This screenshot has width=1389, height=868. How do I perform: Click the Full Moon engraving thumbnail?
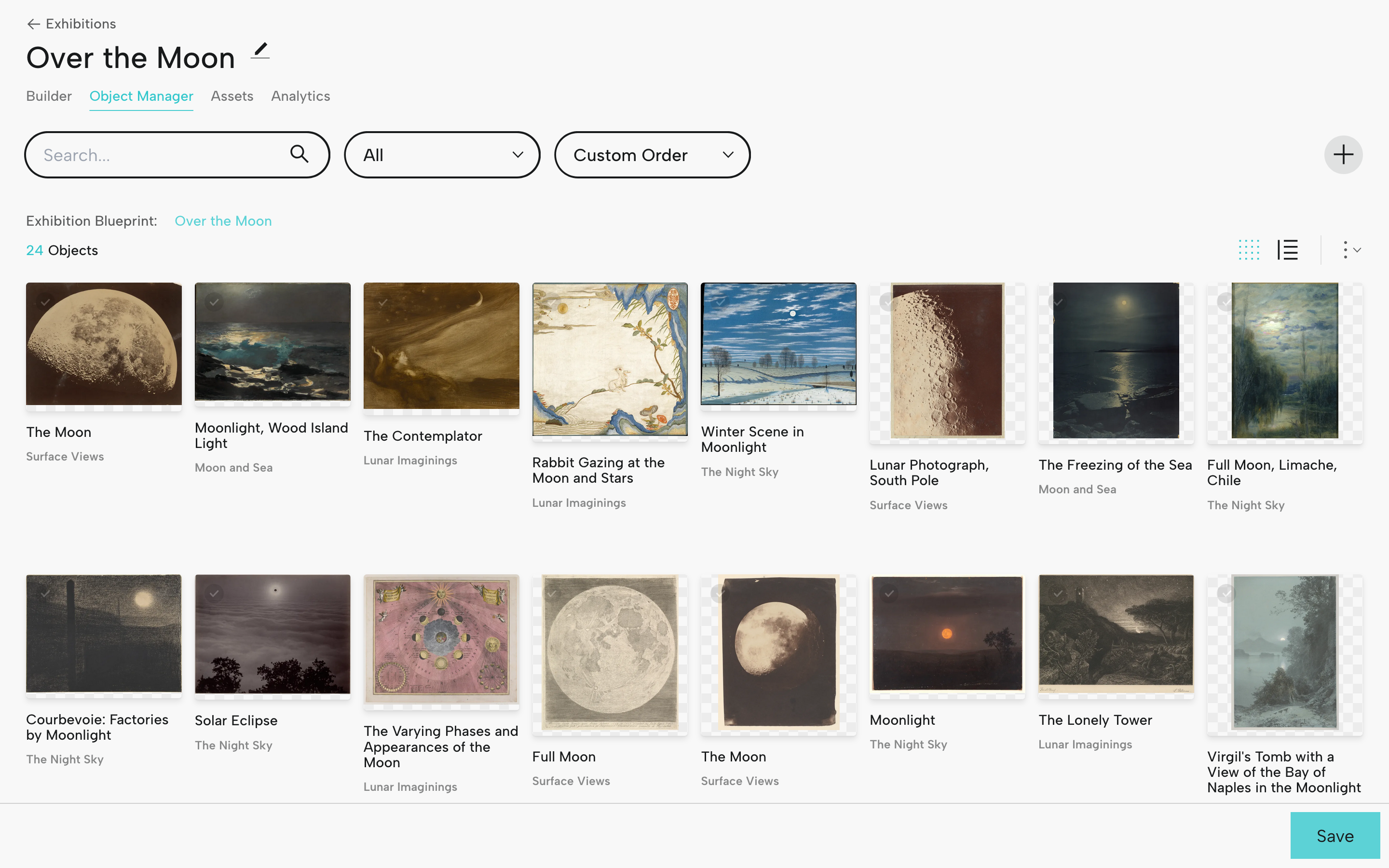(x=610, y=653)
